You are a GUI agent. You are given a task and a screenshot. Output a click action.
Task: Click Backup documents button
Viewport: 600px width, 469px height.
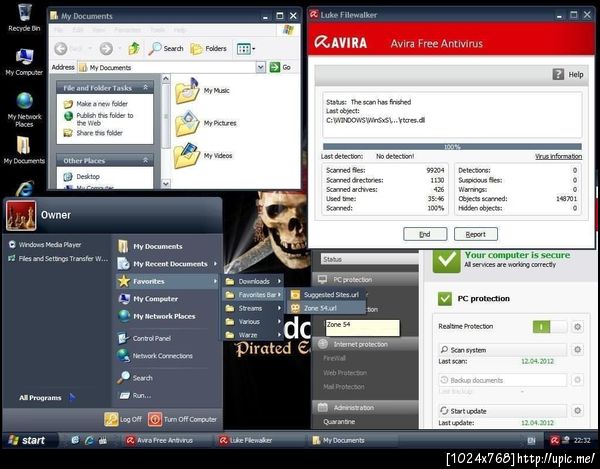[x=502, y=380]
